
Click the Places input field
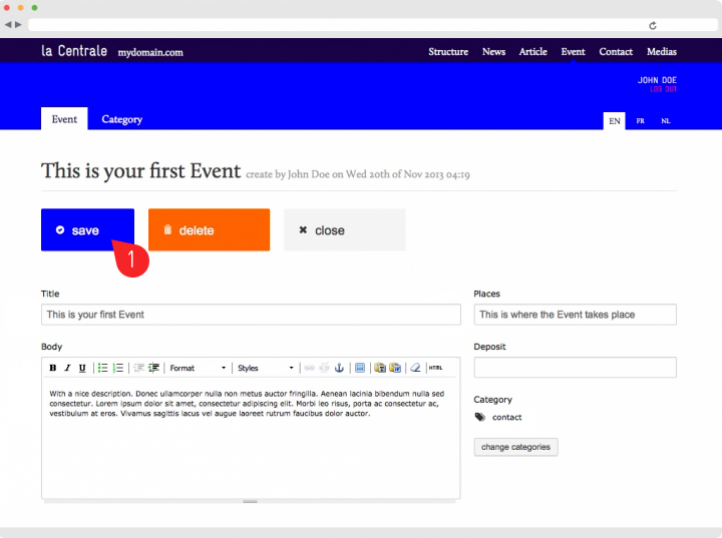pyautogui.click(x=575, y=315)
